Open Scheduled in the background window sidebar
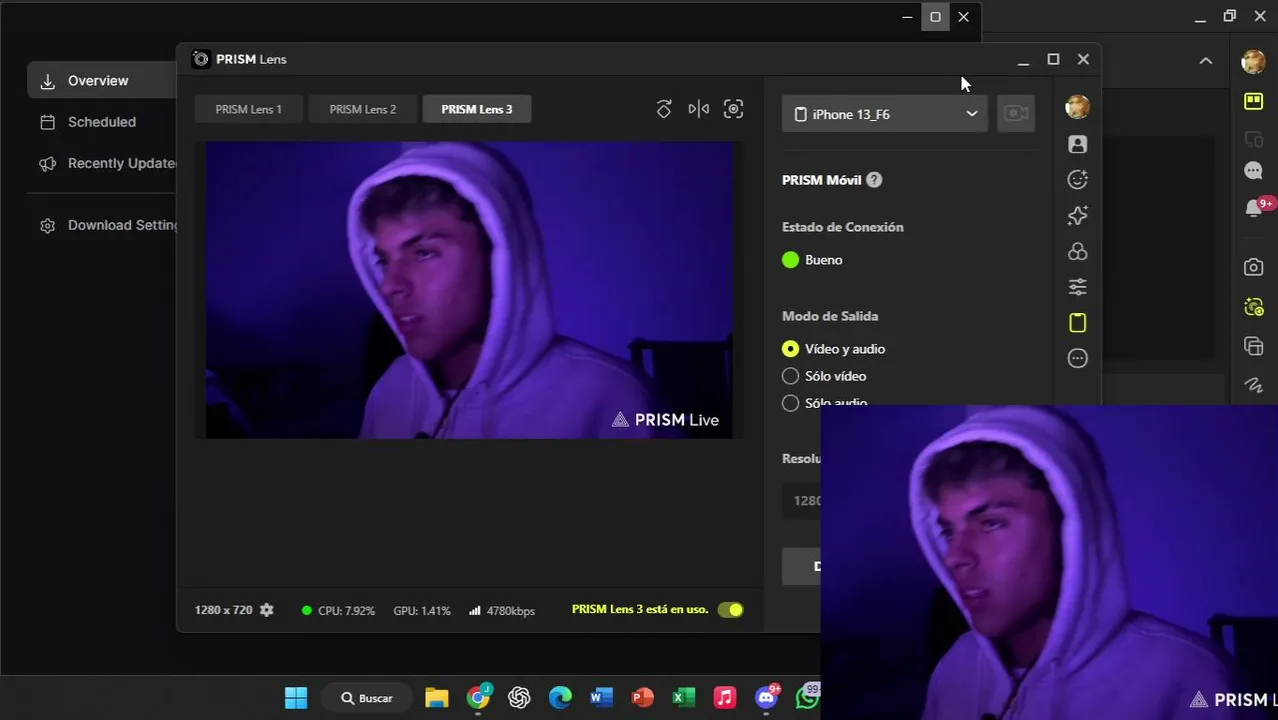The image size is (1278, 720). coord(102,122)
